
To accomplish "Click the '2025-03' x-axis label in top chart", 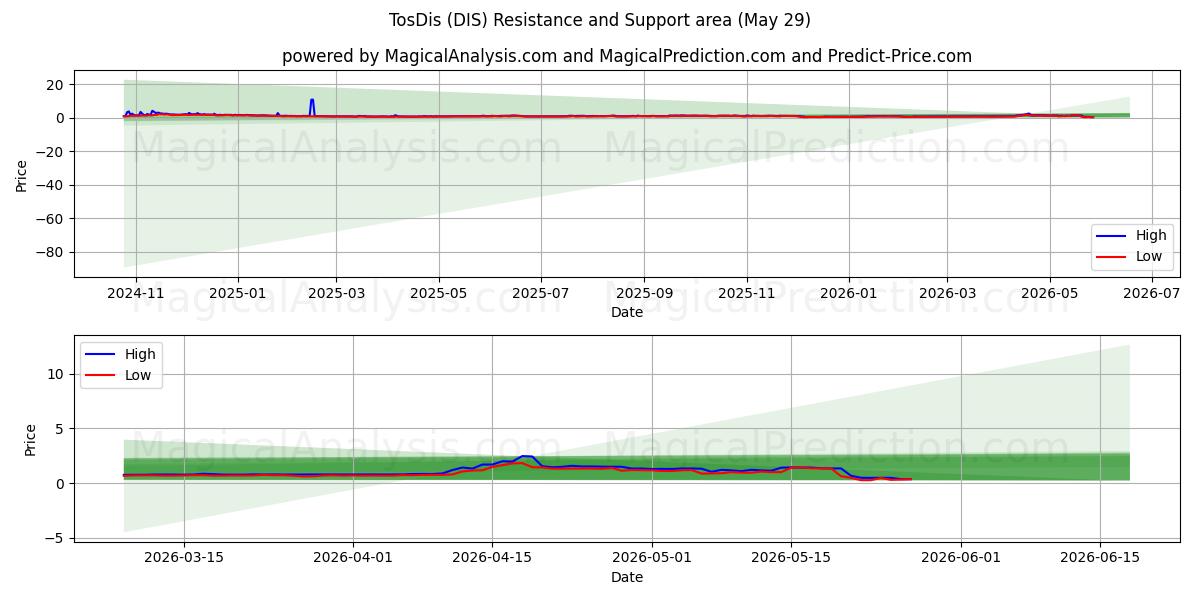I will coord(336,294).
